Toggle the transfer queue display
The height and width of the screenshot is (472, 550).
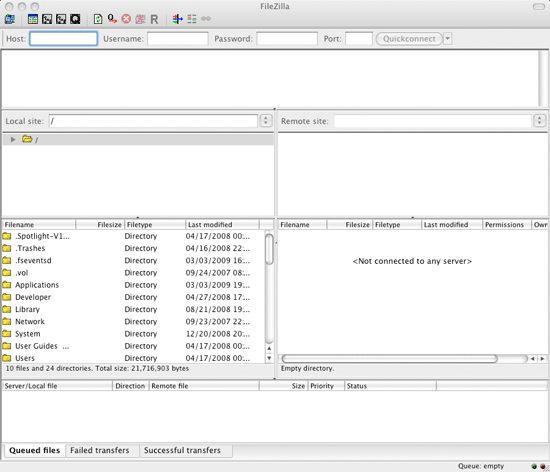[x=75, y=19]
